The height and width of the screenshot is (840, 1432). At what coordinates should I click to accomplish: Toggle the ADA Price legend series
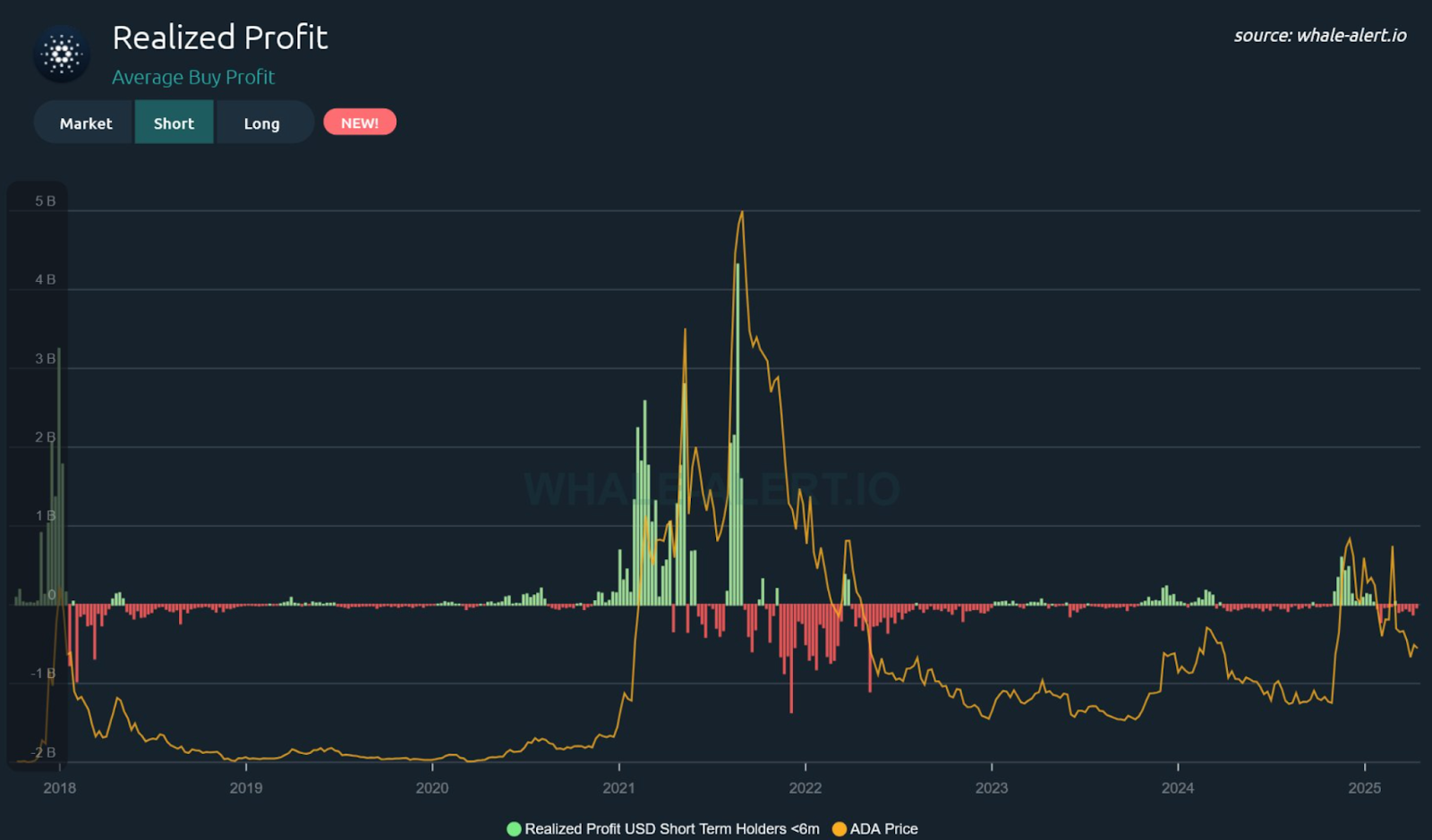(875, 828)
